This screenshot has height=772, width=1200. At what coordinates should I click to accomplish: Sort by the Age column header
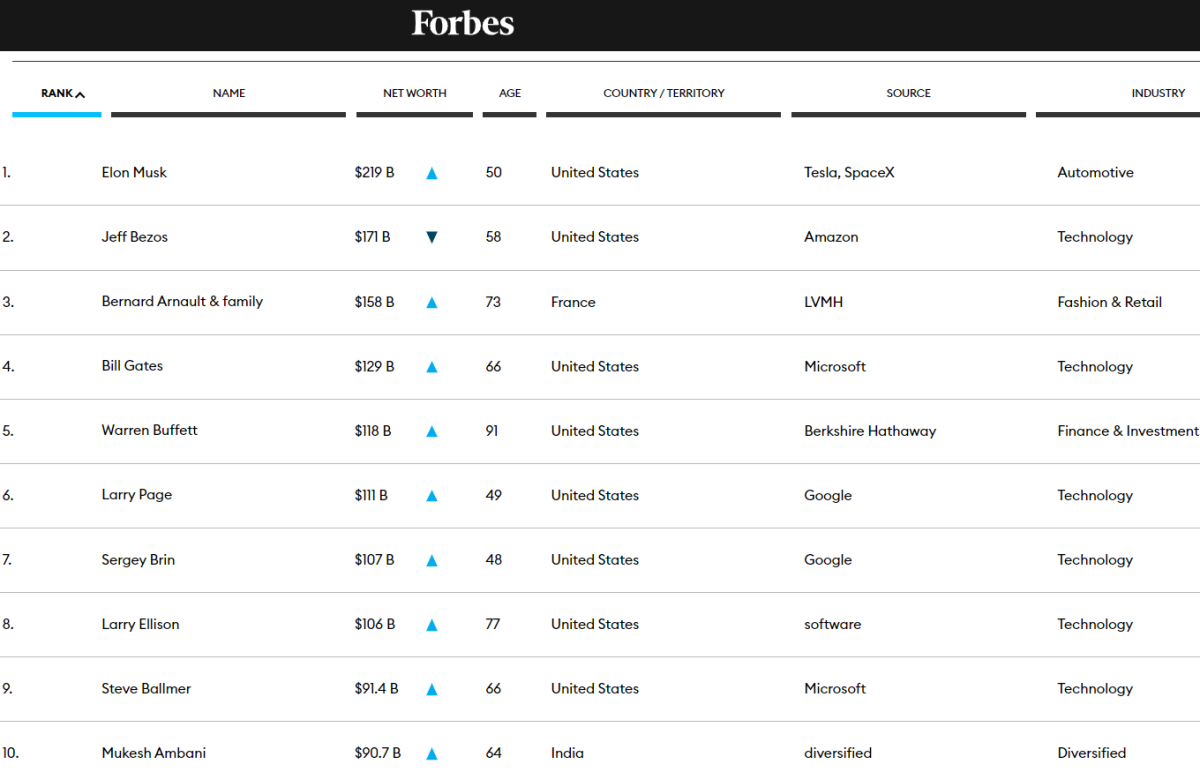coord(510,93)
